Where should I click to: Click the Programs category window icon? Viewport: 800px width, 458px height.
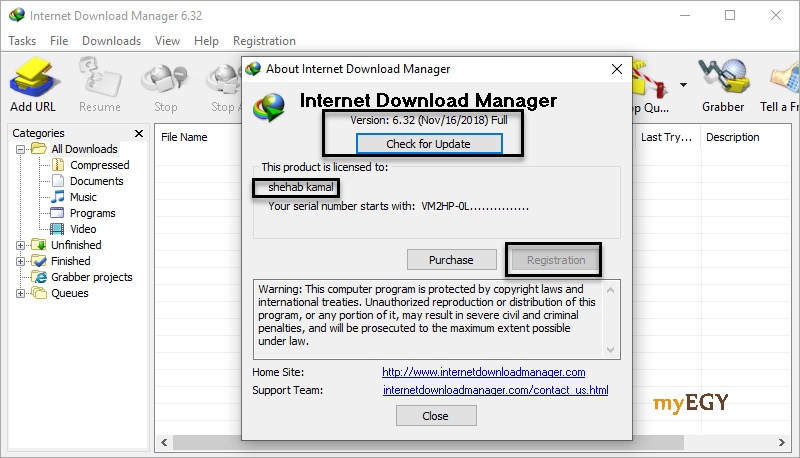point(58,213)
